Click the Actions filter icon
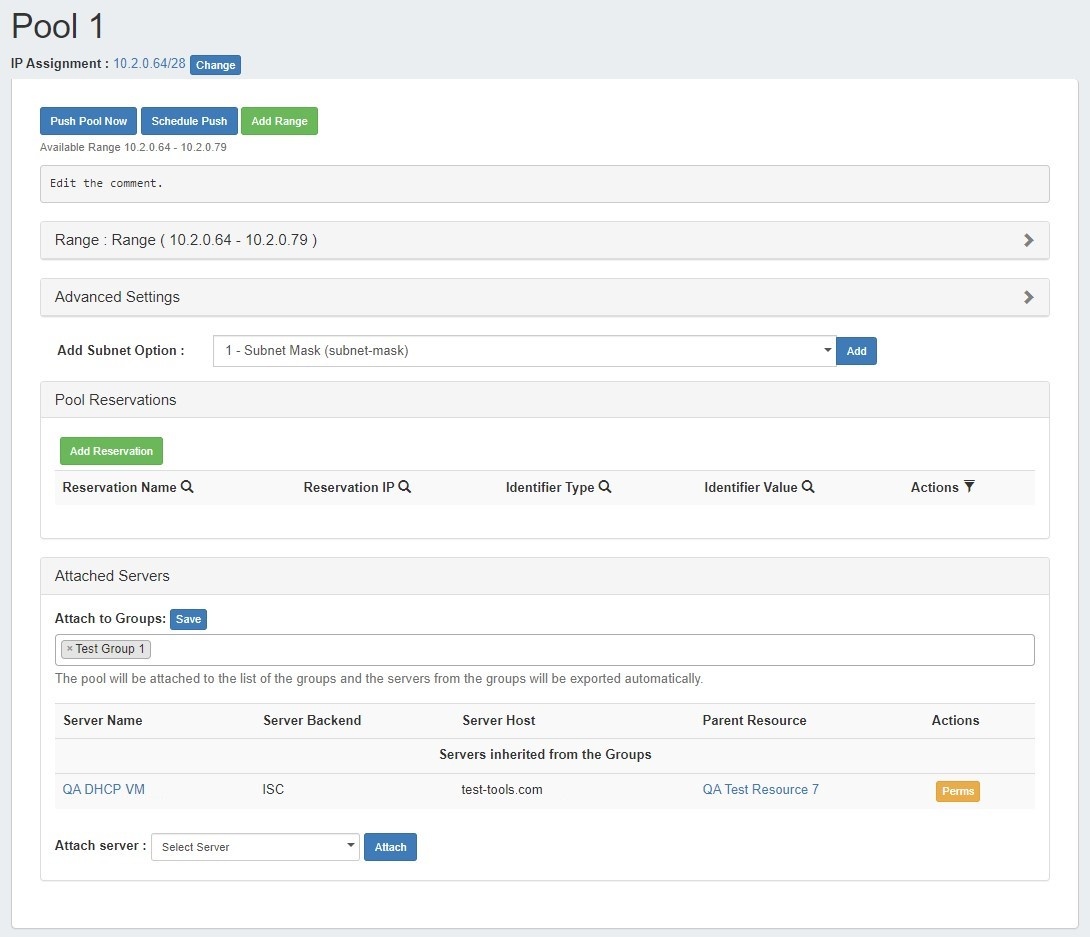This screenshot has height=937, width=1090. 969,487
